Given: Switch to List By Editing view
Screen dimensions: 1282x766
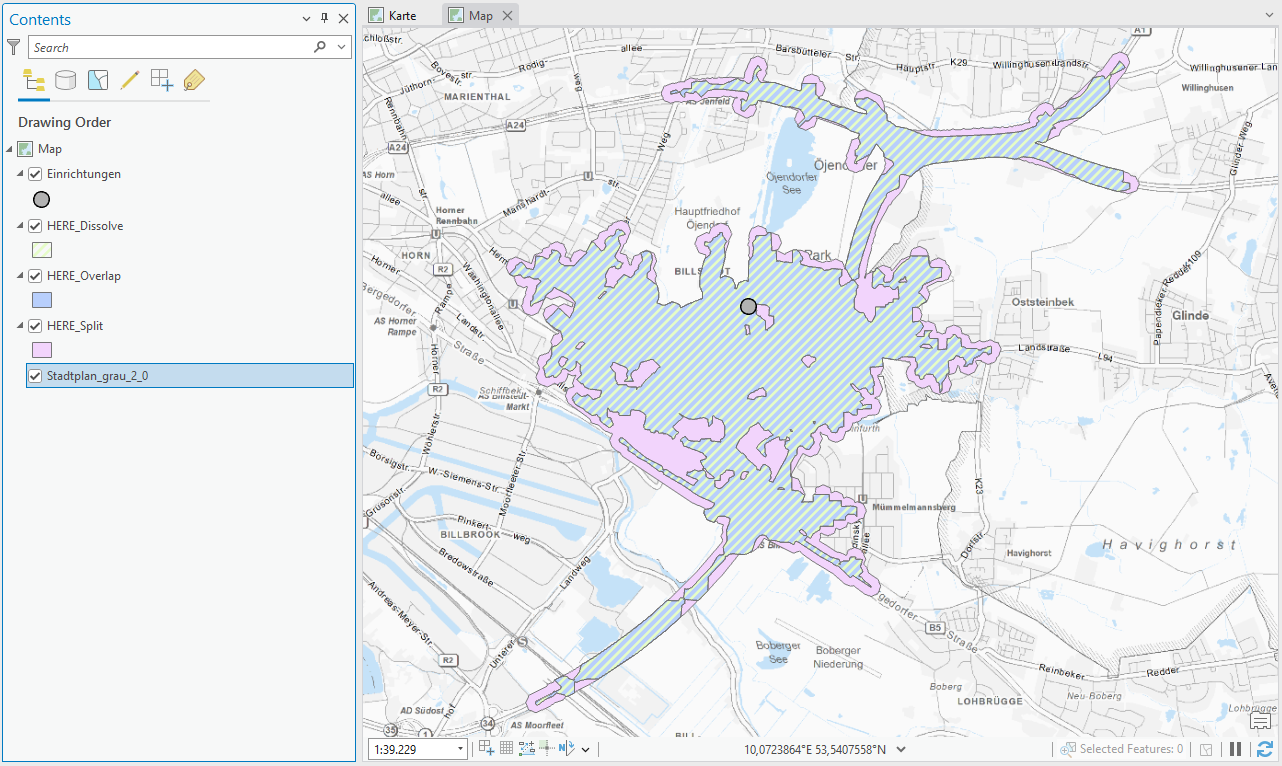Looking at the screenshot, I should pos(130,80).
